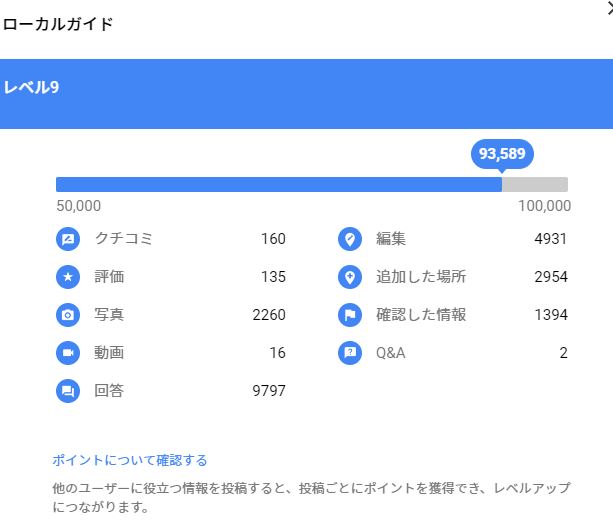Click the 追加した場所 count 2954

551,277
